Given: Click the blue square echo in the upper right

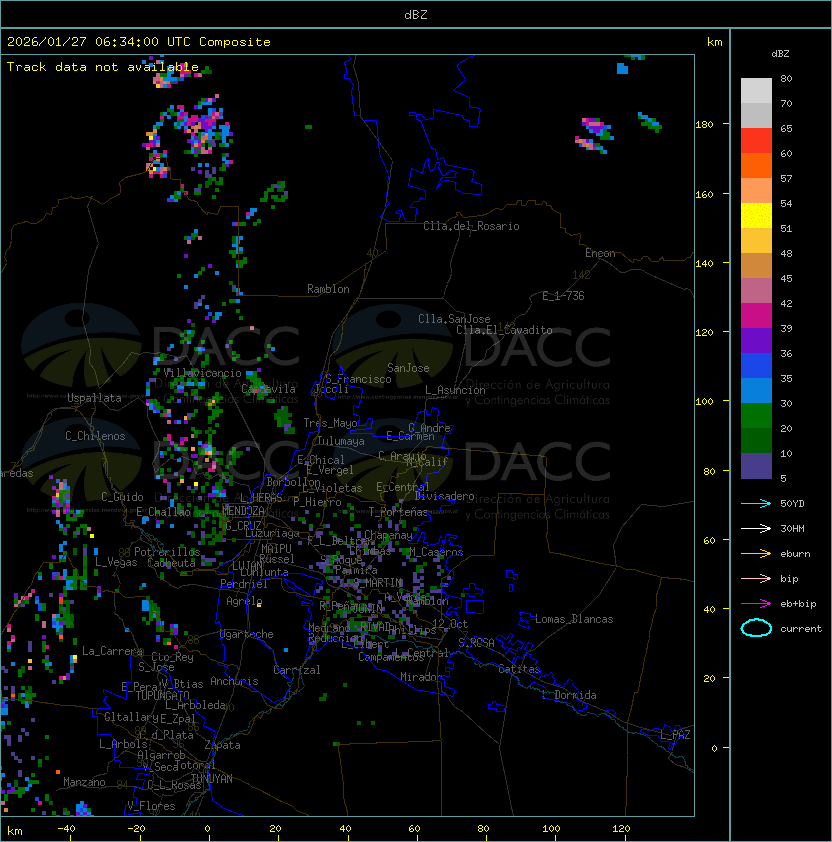Looking at the screenshot, I should coord(623,68).
